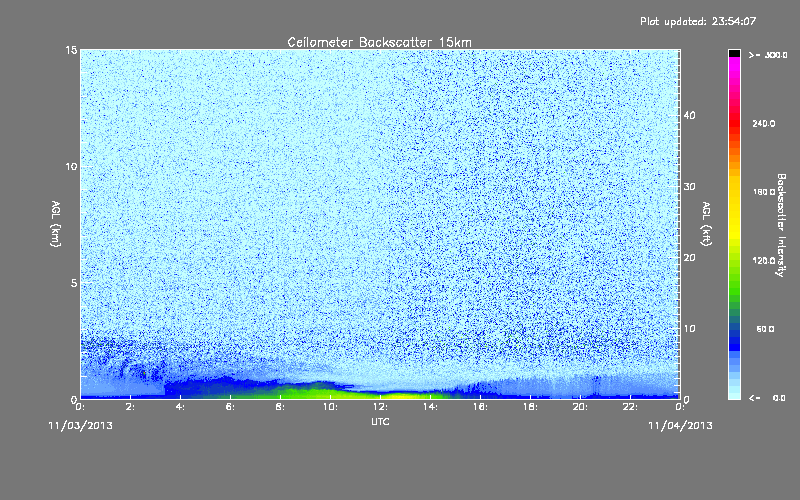This screenshot has width=800, height=500.
Task: Click the 'Plot updated: 23:54:07' timestamp
Action: [x=698, y=21]
